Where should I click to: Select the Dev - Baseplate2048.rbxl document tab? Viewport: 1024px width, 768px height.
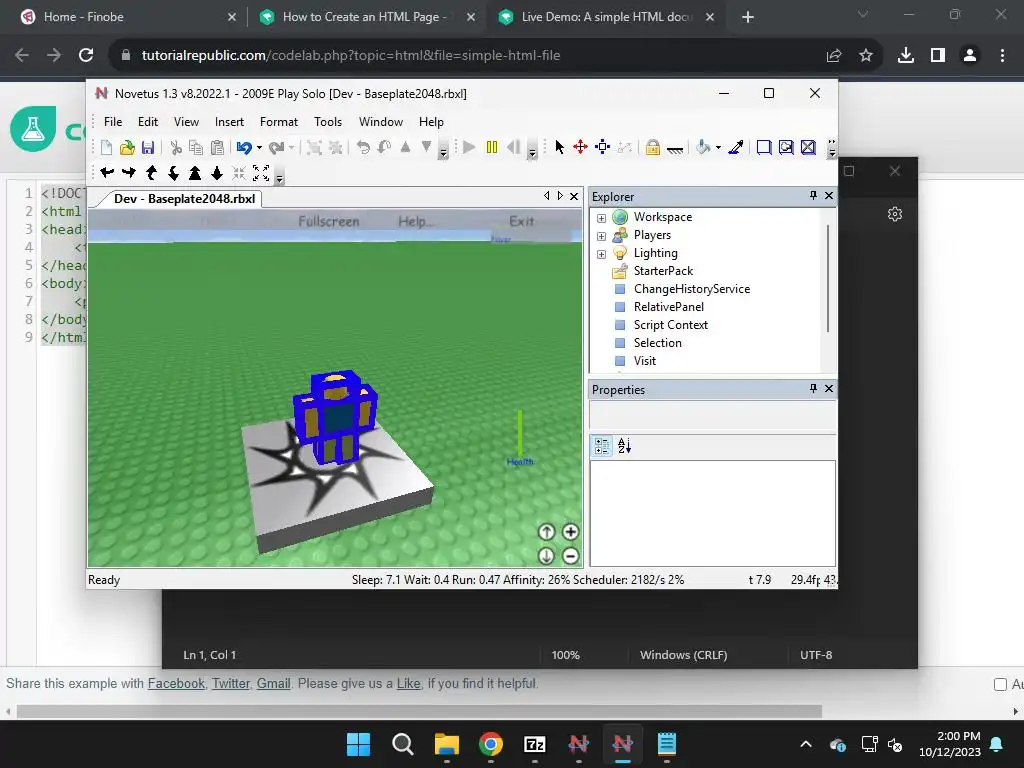[x=184, y=199]
